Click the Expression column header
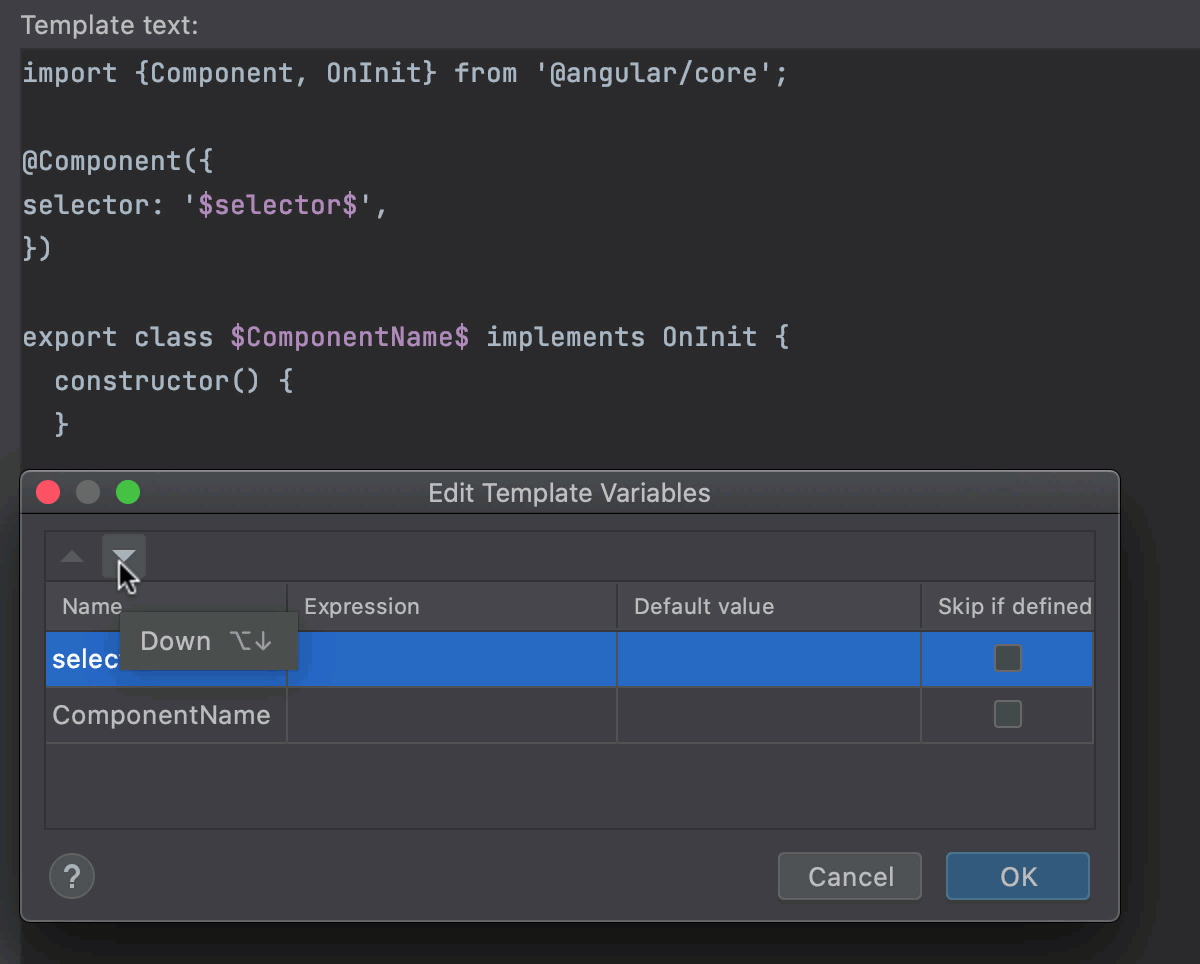1200x964 pixels. (362, 606)
